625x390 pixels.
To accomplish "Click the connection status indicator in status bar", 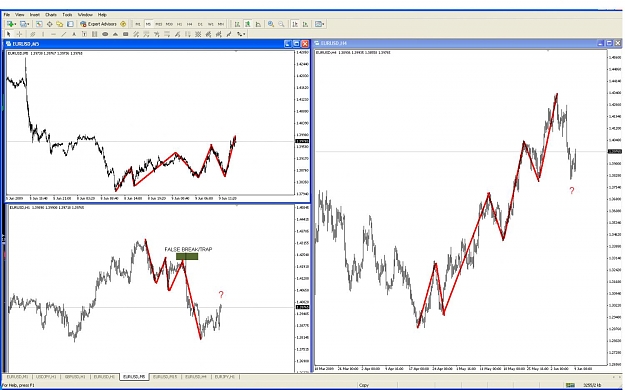I will click(570, 385).
